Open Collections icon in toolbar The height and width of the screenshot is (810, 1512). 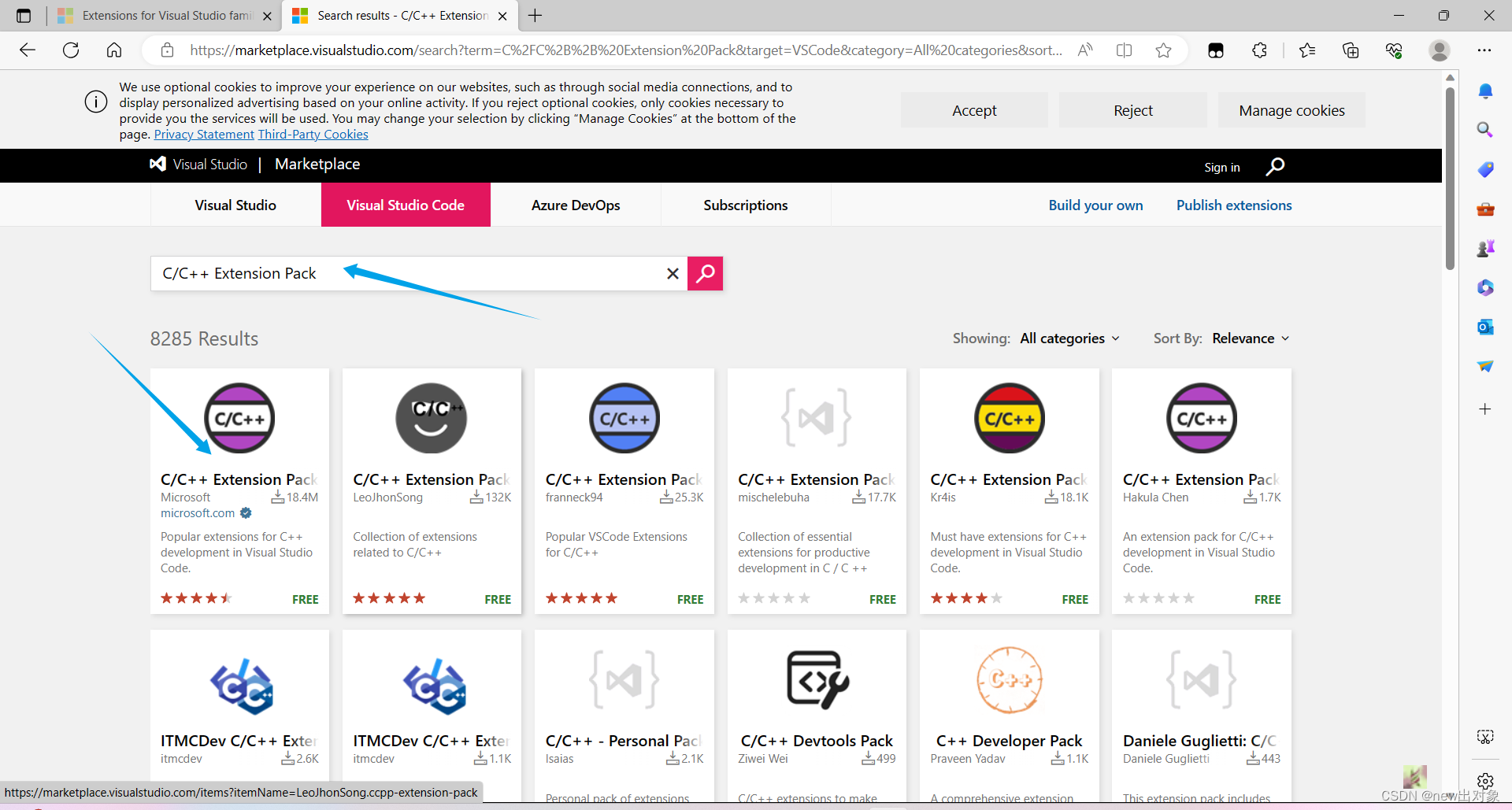[x=1351, y=50]
